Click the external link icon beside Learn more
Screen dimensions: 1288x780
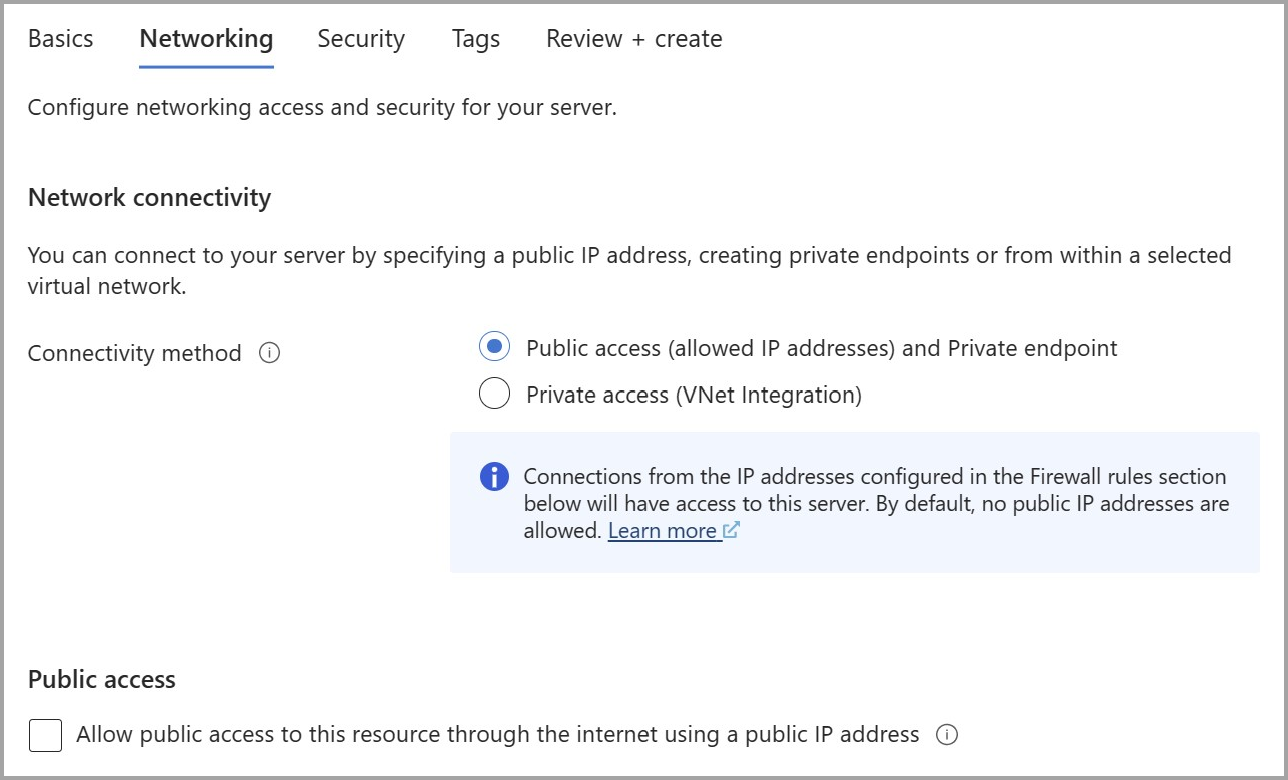731,531
